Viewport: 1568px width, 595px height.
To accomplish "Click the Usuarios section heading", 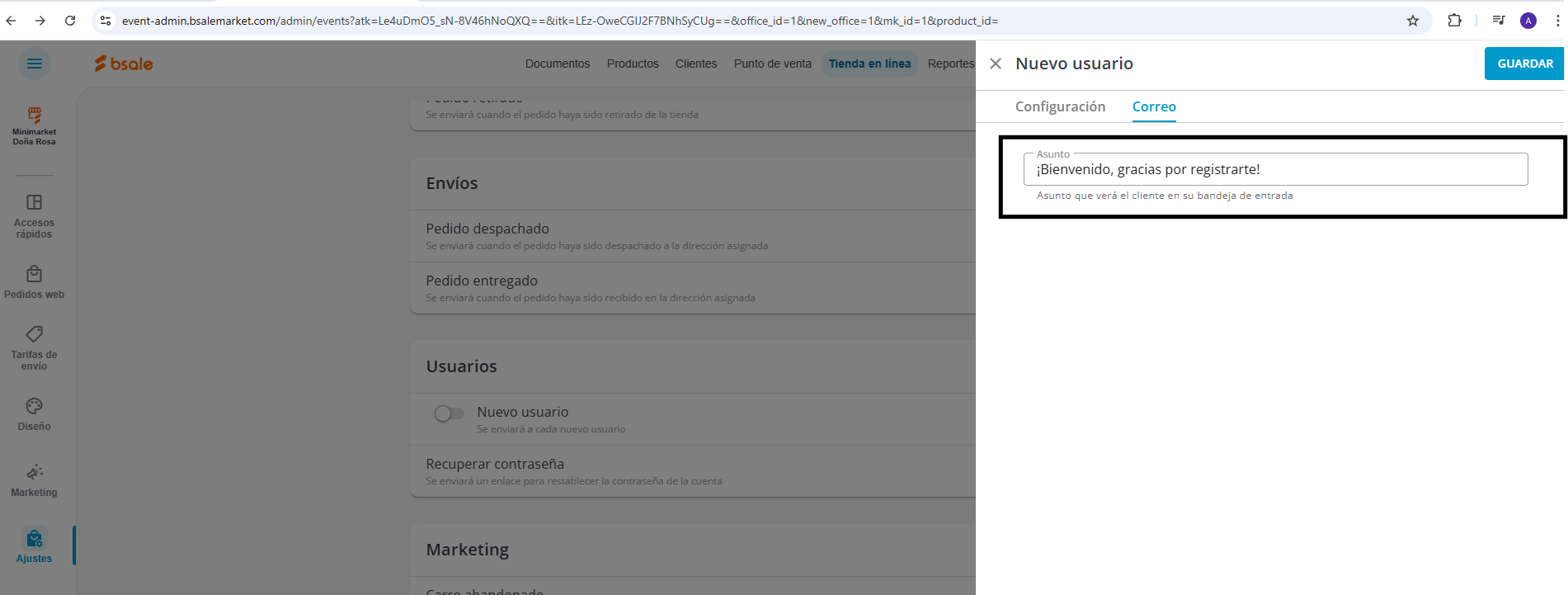I will pyautogui.click(x=461, y=366).
